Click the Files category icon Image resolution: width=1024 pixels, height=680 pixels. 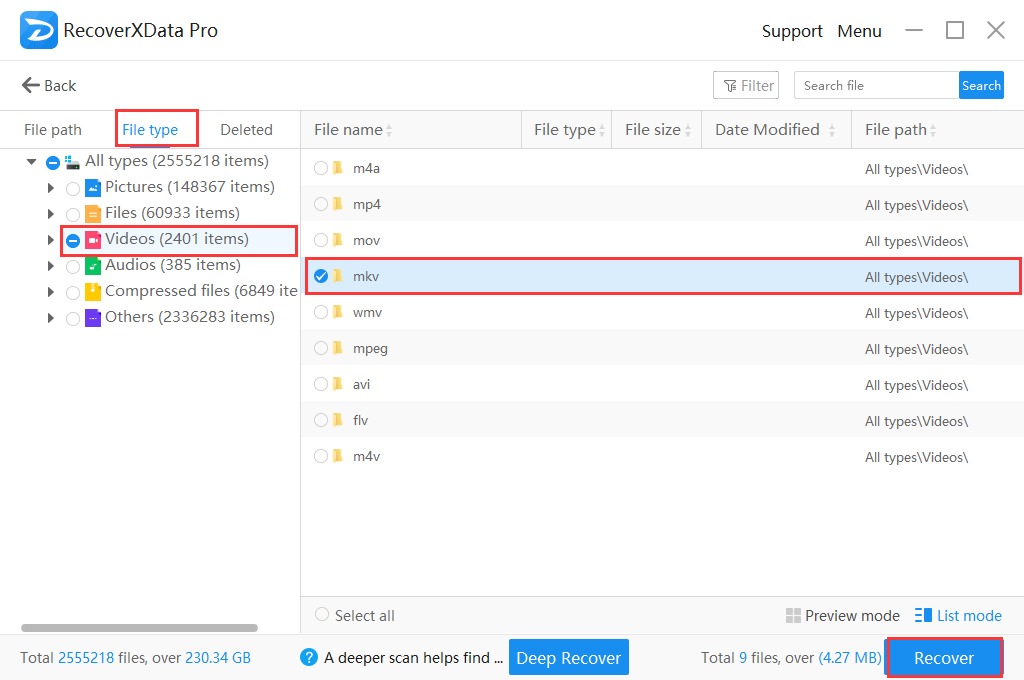tap(93, 214)
